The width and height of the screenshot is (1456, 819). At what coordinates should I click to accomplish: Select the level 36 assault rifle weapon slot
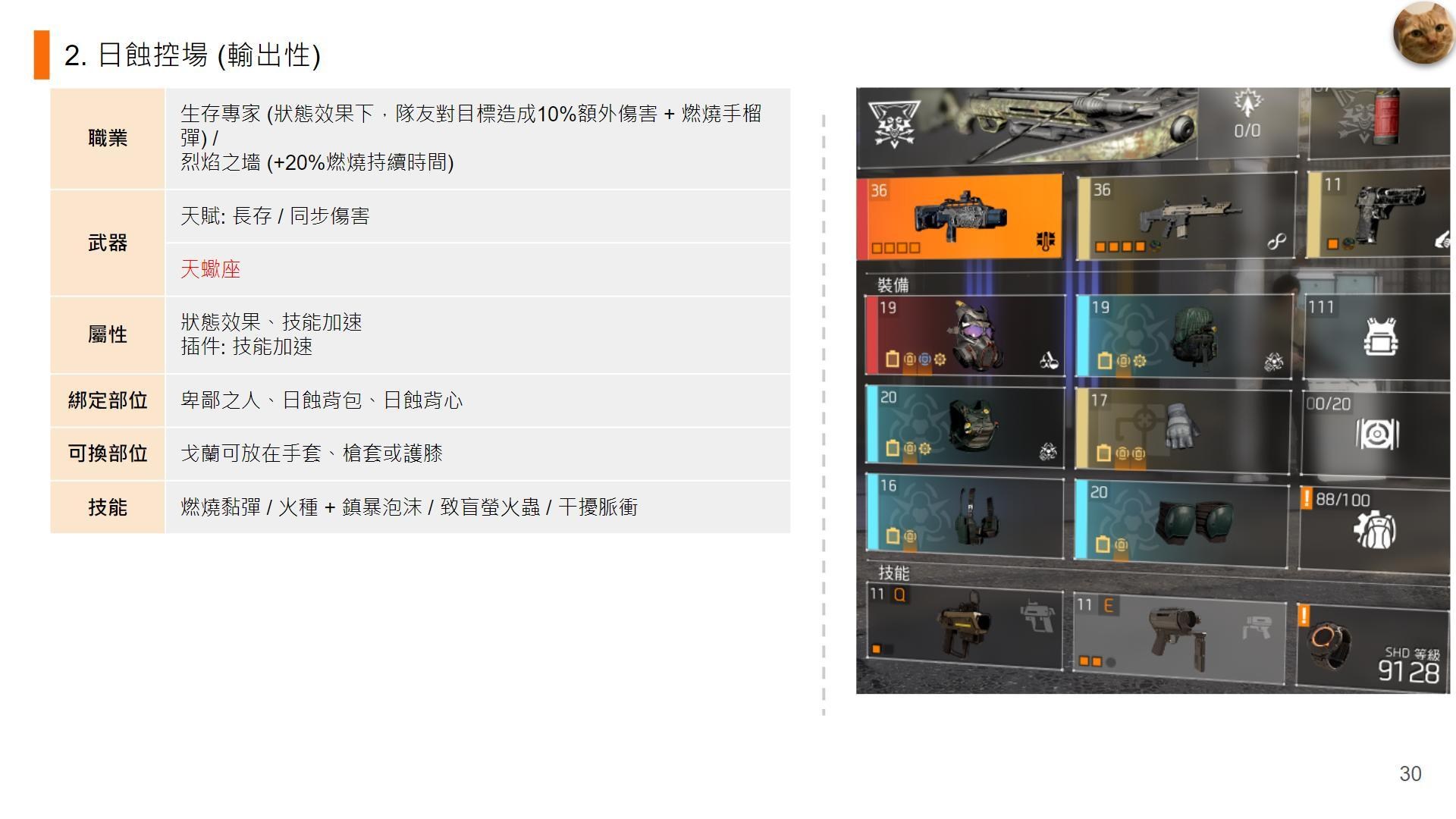pos(1186,218)
